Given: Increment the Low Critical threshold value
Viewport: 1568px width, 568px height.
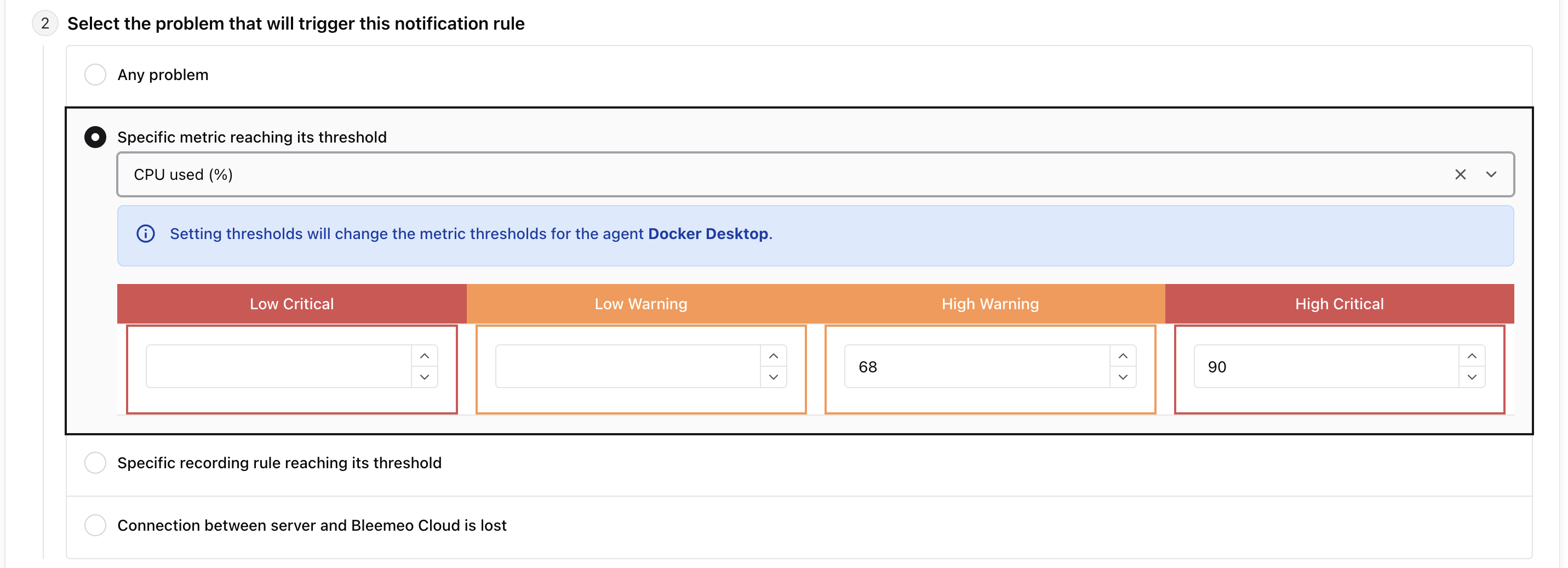Looking at the screenshot, I should tap(424, 355).
